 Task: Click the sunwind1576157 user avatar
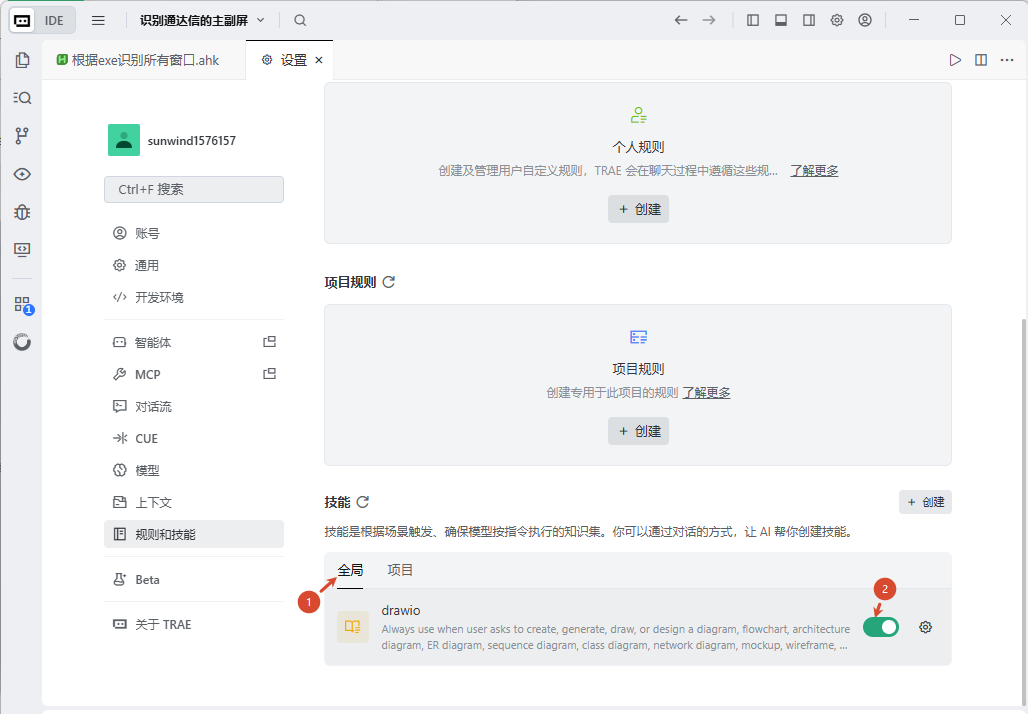pos(124,140)
